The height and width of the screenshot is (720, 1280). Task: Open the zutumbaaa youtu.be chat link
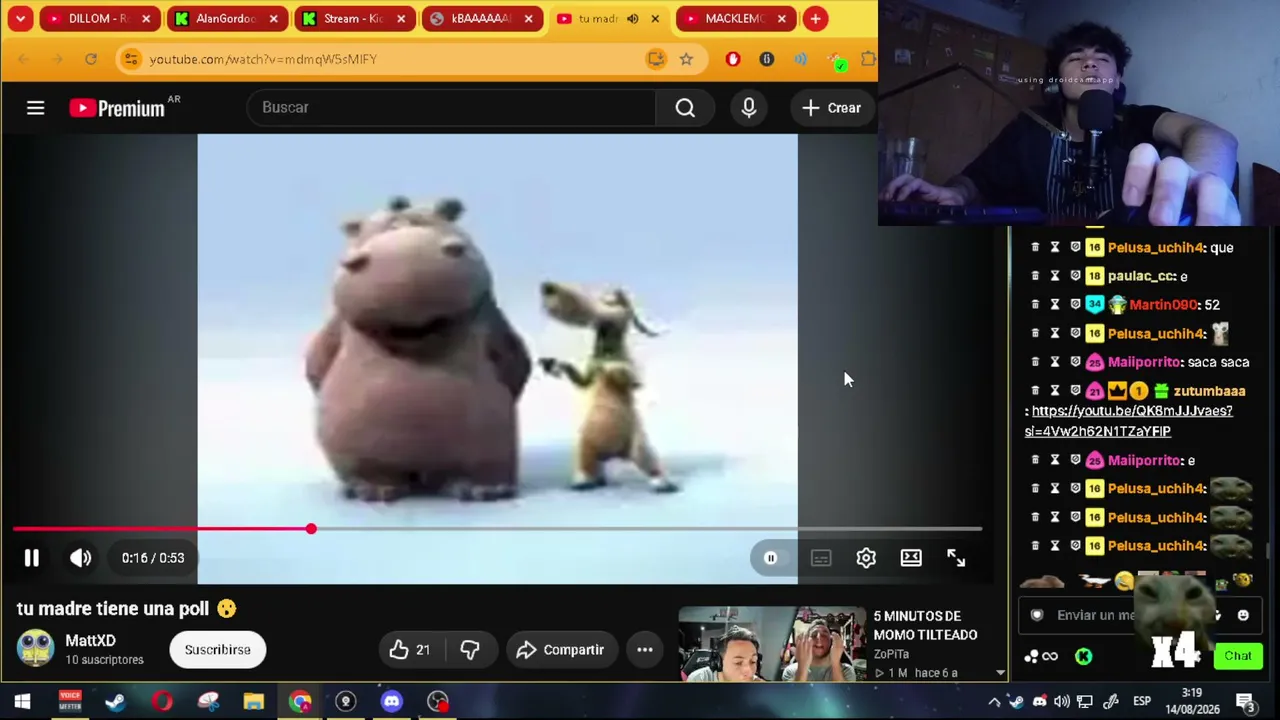(1128, 421)
